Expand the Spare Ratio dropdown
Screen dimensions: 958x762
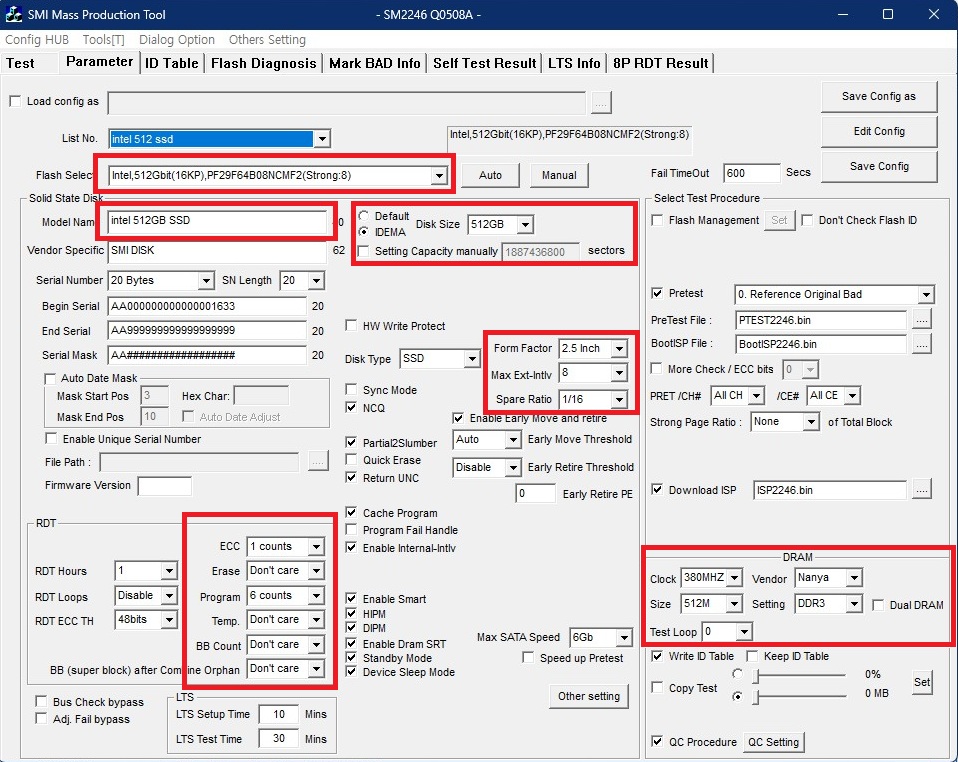tap(619, 399)
